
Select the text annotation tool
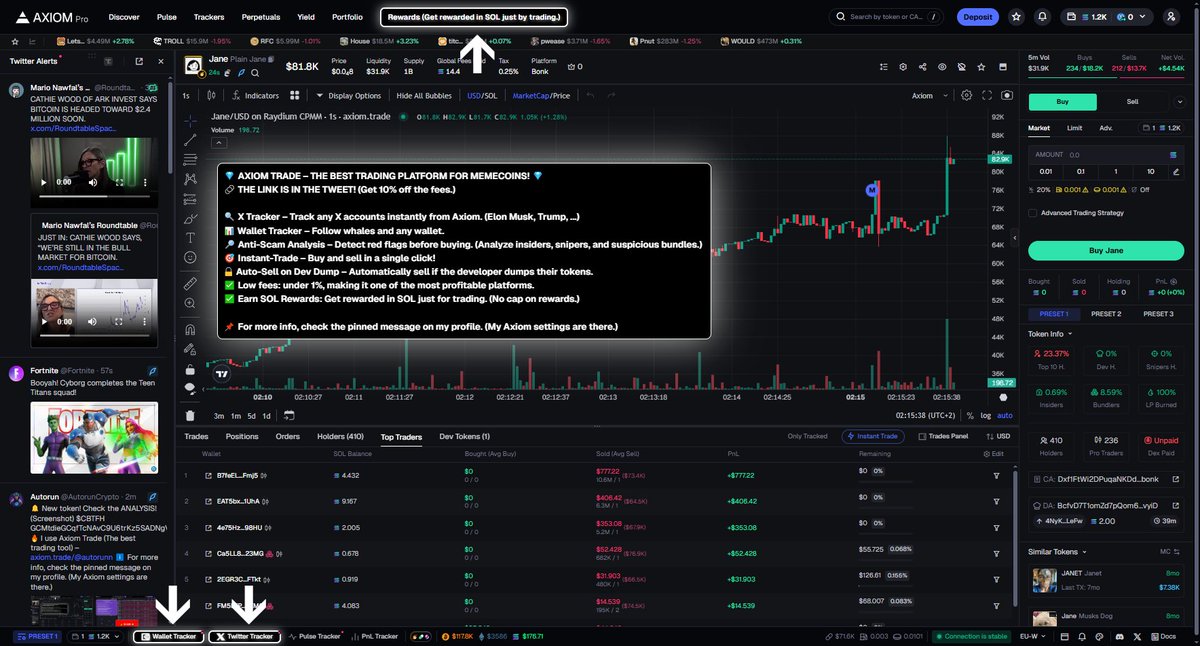[190, 237]
